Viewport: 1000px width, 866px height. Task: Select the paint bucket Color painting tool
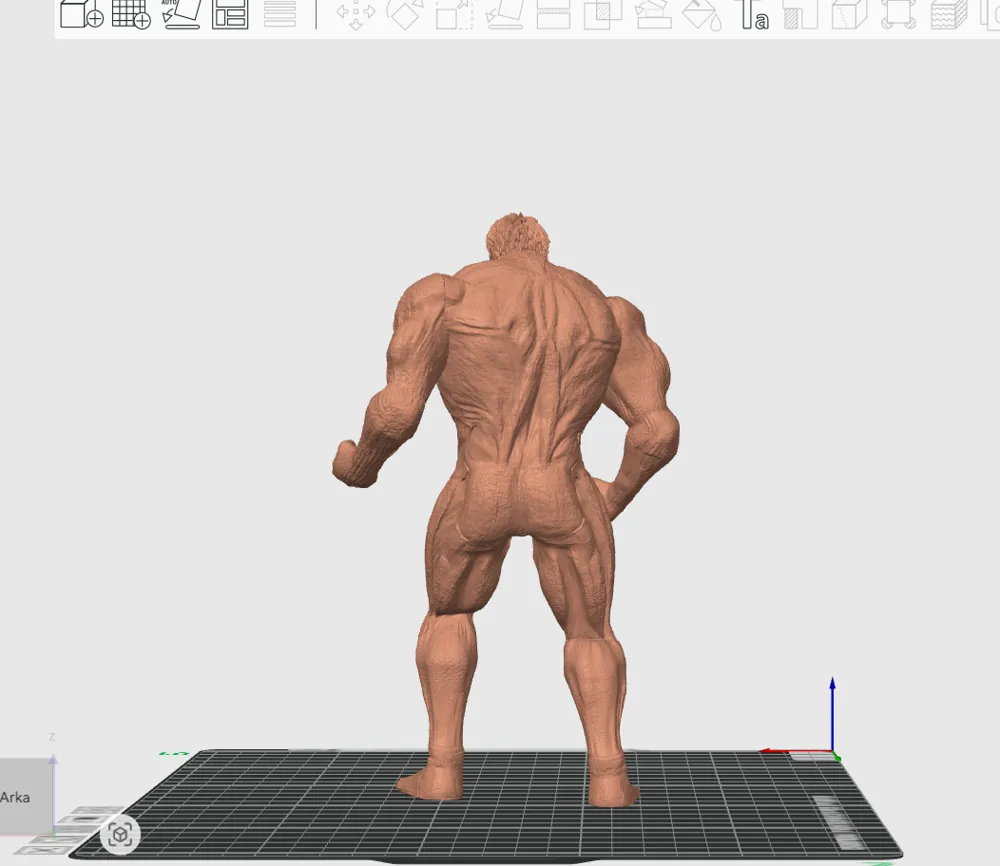702,14
